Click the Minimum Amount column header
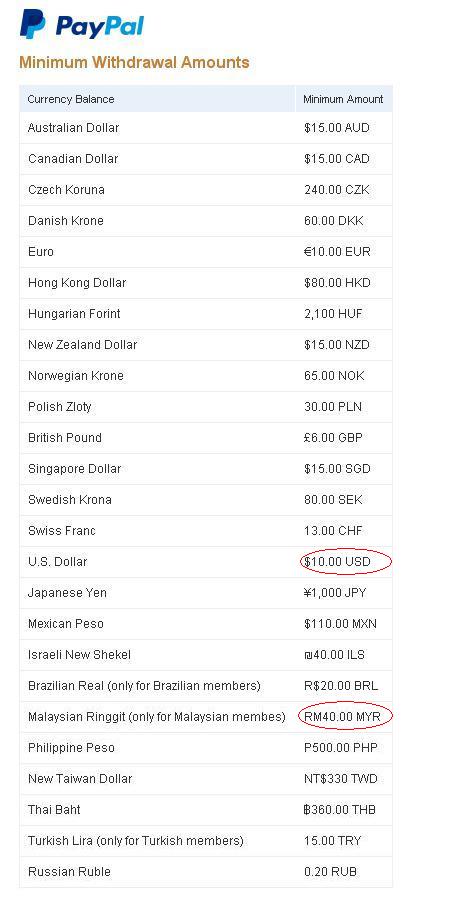 coord(343,99)
